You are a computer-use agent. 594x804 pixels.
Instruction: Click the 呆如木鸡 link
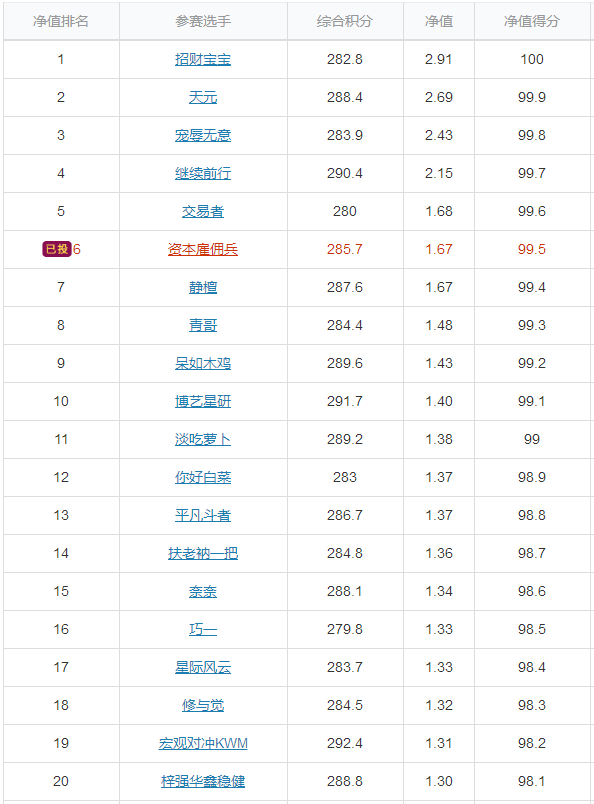coord(203,363)
